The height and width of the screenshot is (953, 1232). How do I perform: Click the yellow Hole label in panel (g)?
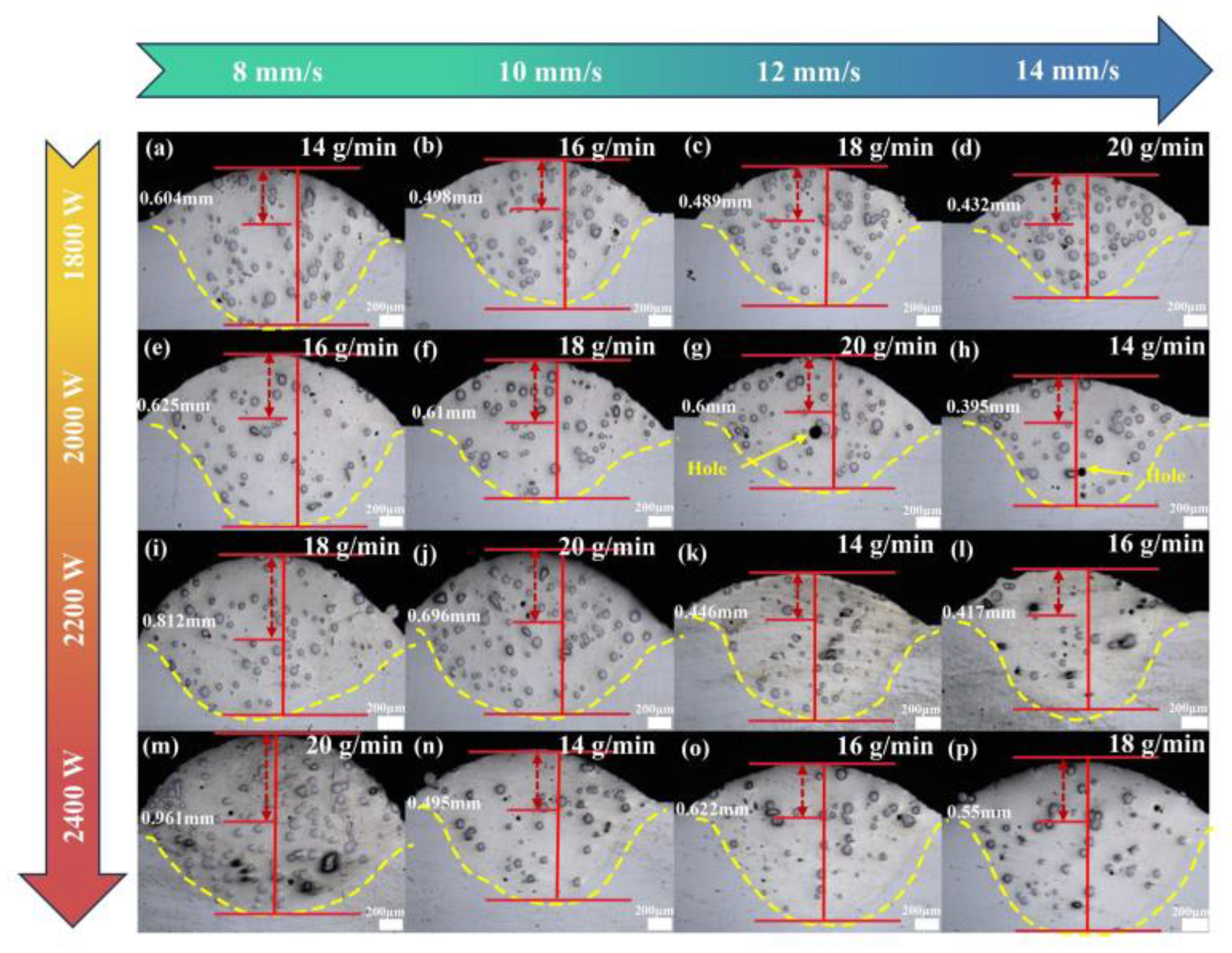click(x=707, y=467)
